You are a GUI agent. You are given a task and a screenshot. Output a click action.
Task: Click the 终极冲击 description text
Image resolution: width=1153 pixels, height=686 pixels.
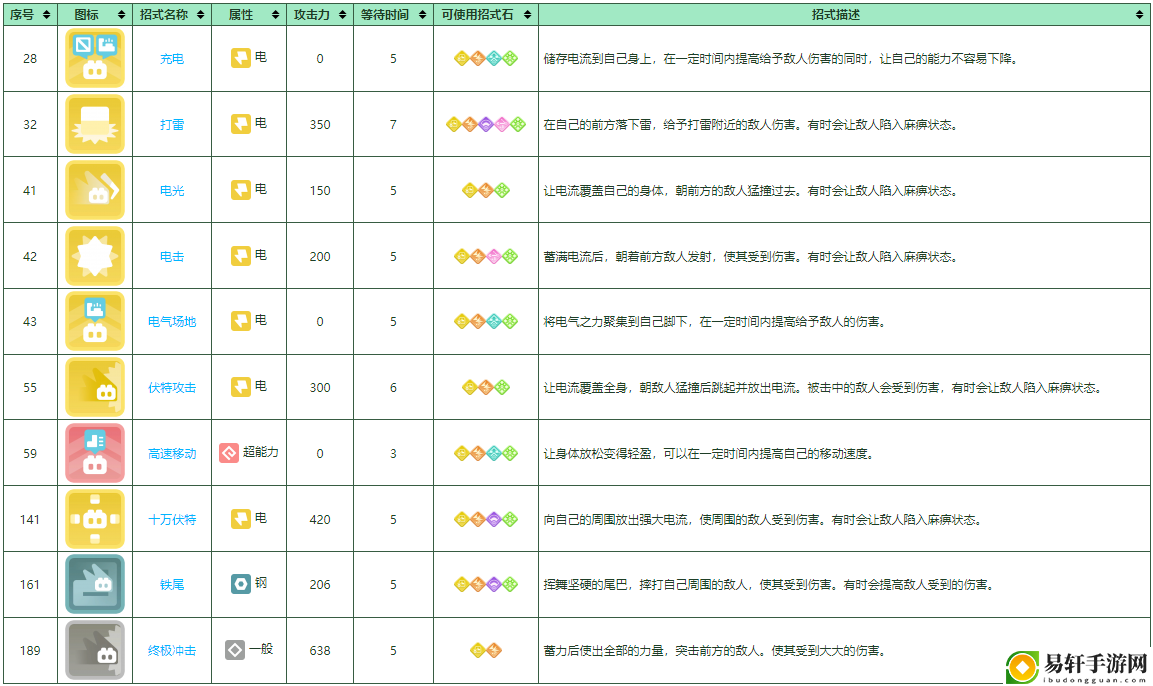click(715, 651)
